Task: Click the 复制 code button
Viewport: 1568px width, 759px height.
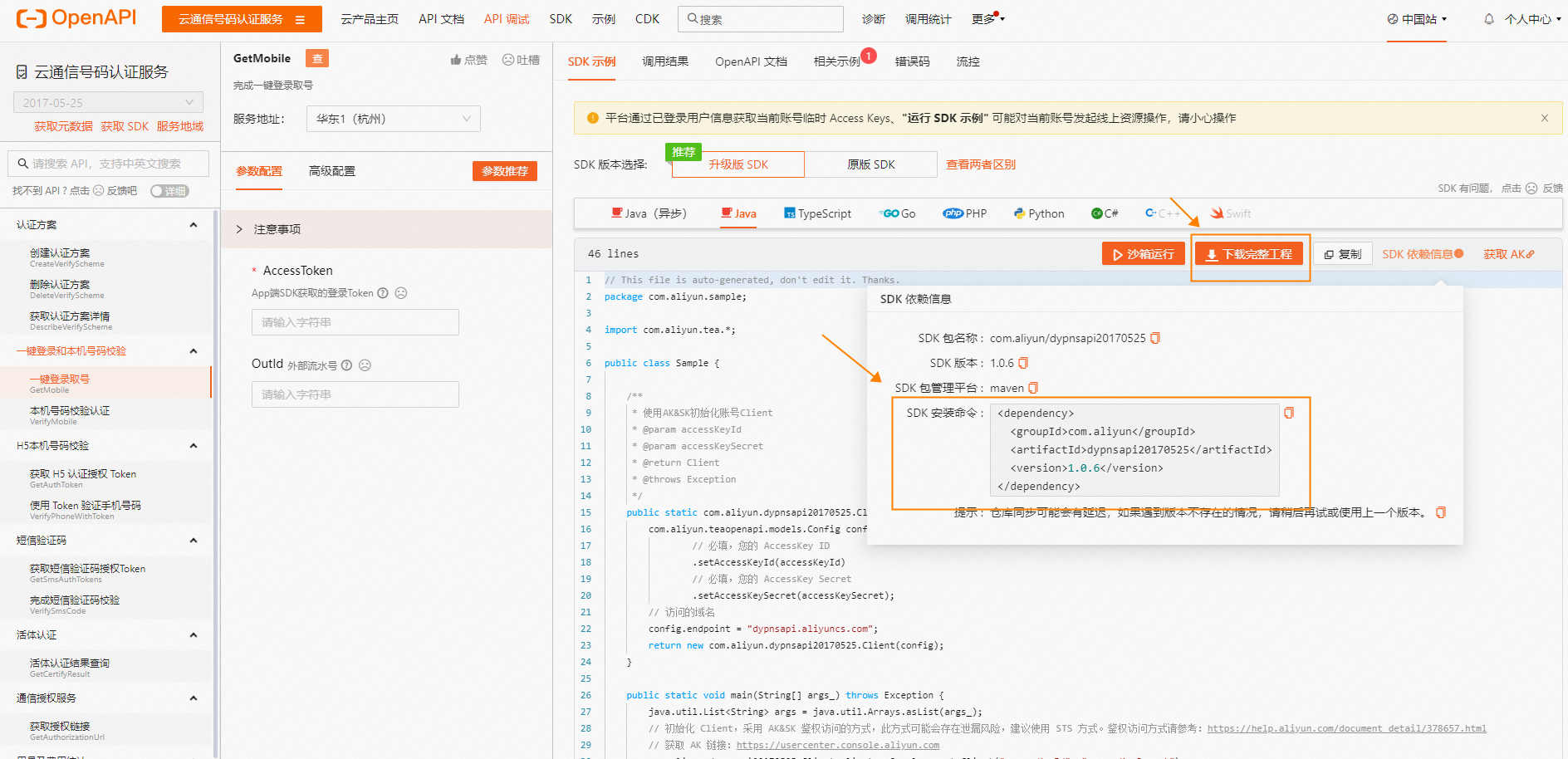Action: pyautogui.click(x=1343, y=254)
